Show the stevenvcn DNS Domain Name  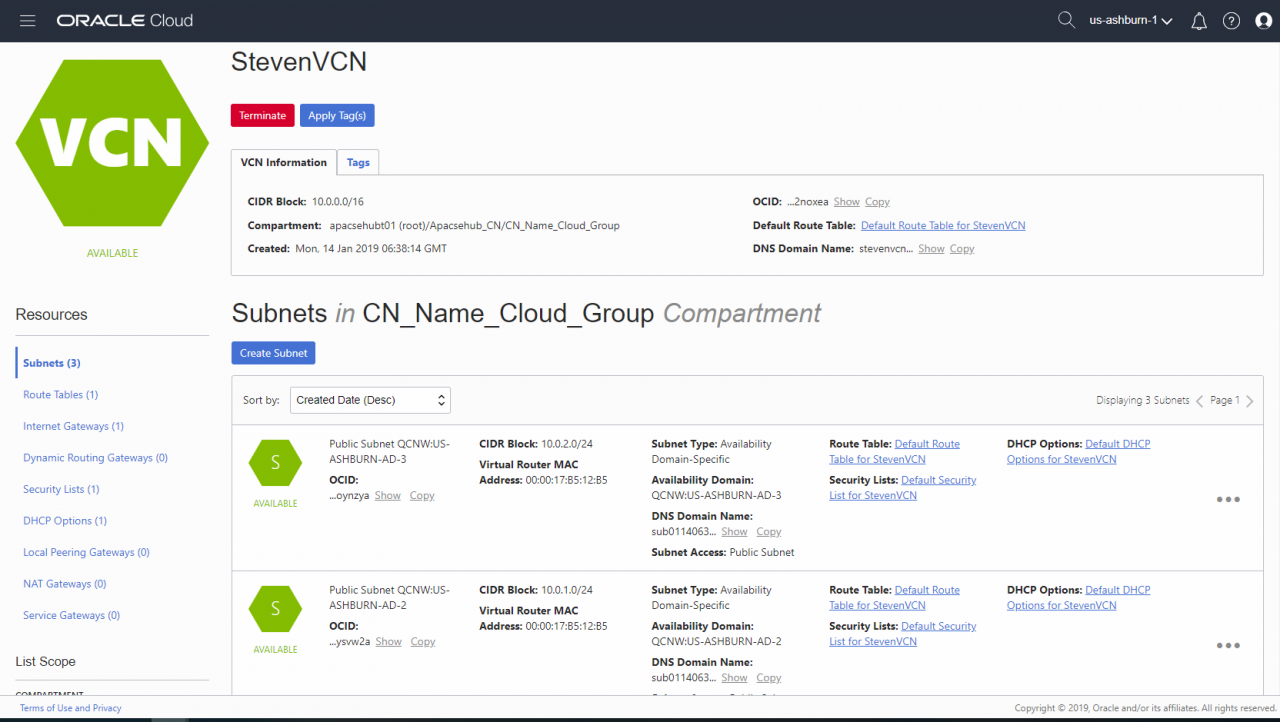[x=931, y=248]
